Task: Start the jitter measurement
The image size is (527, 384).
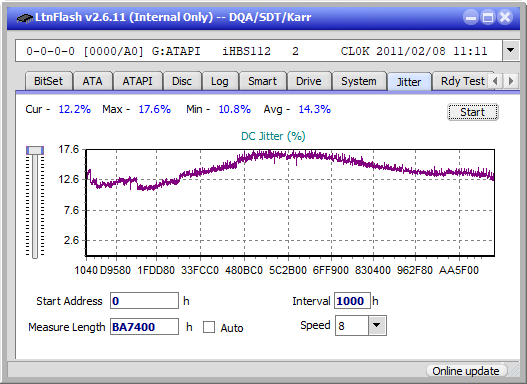Action: coord(473,112)
